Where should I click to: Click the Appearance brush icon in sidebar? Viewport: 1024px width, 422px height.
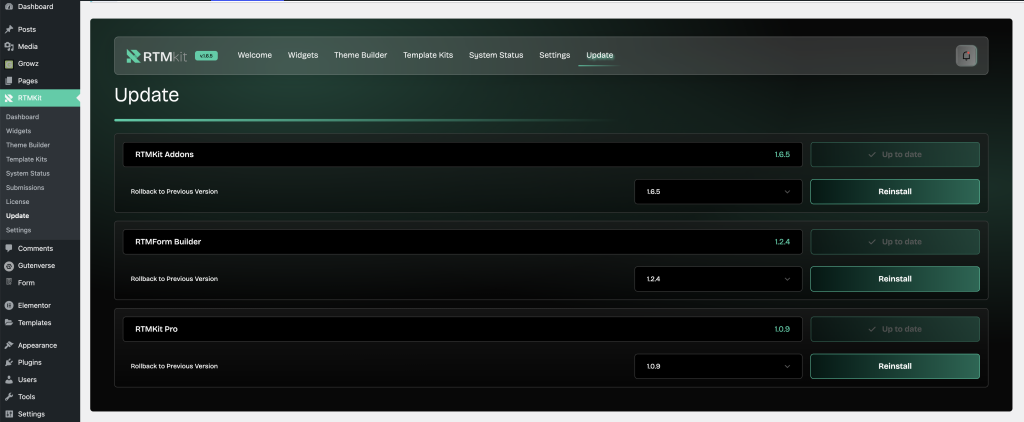click(9, 345)
